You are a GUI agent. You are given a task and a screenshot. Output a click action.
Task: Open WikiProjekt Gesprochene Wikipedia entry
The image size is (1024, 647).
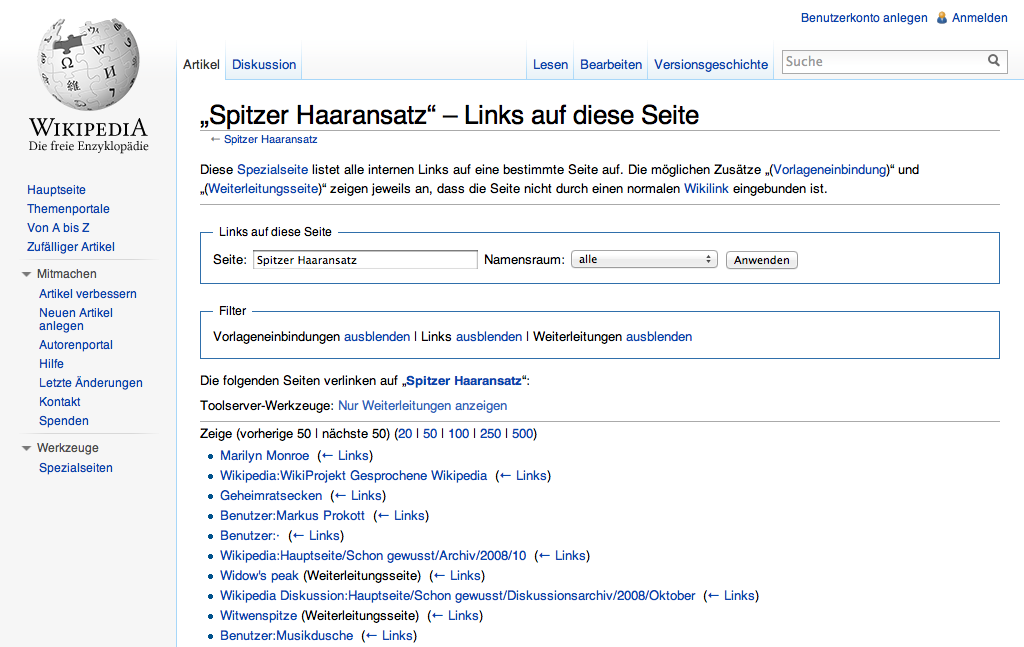353,476
